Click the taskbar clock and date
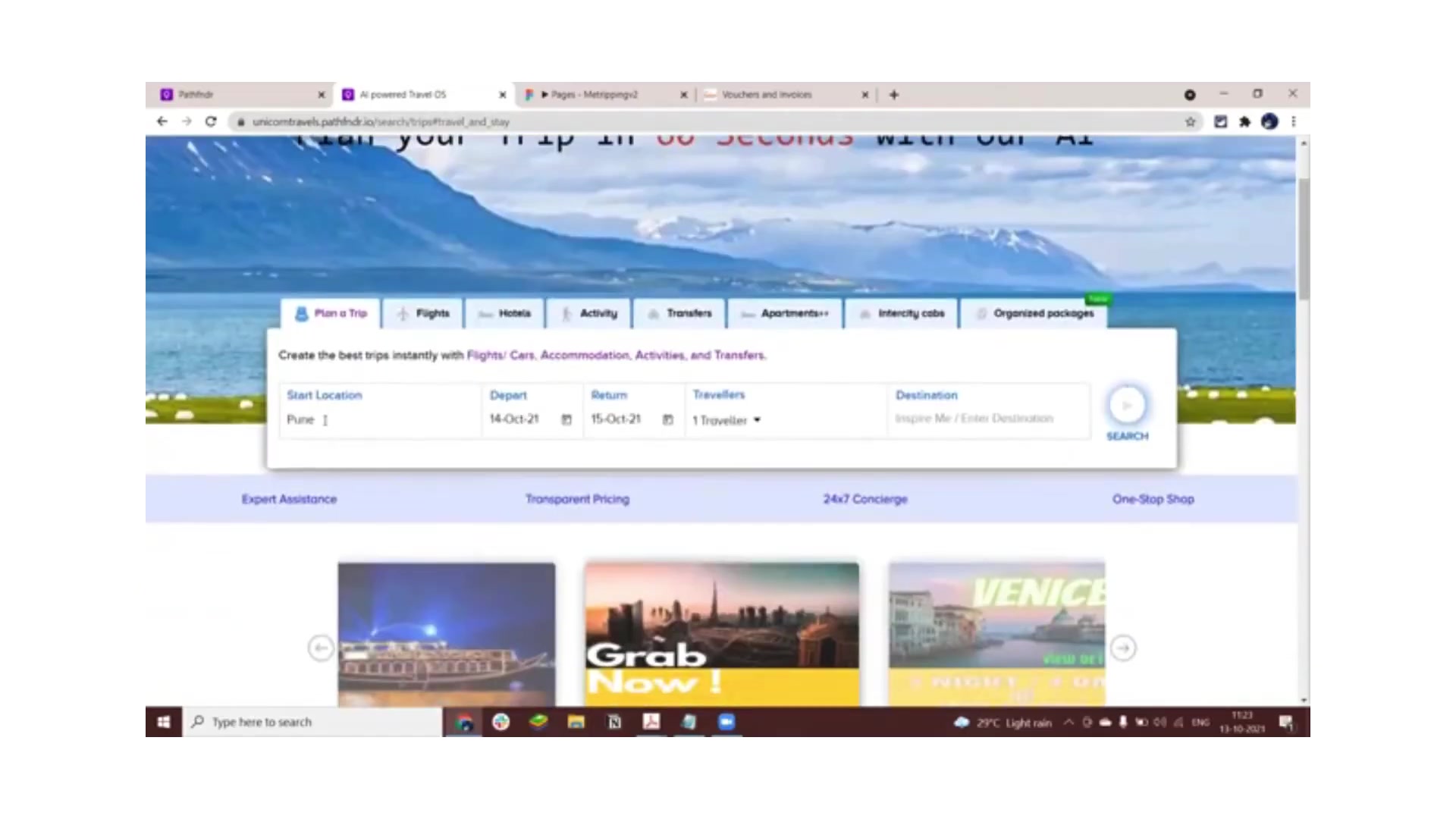The image size is (1456, 819). coord(1242,722)
